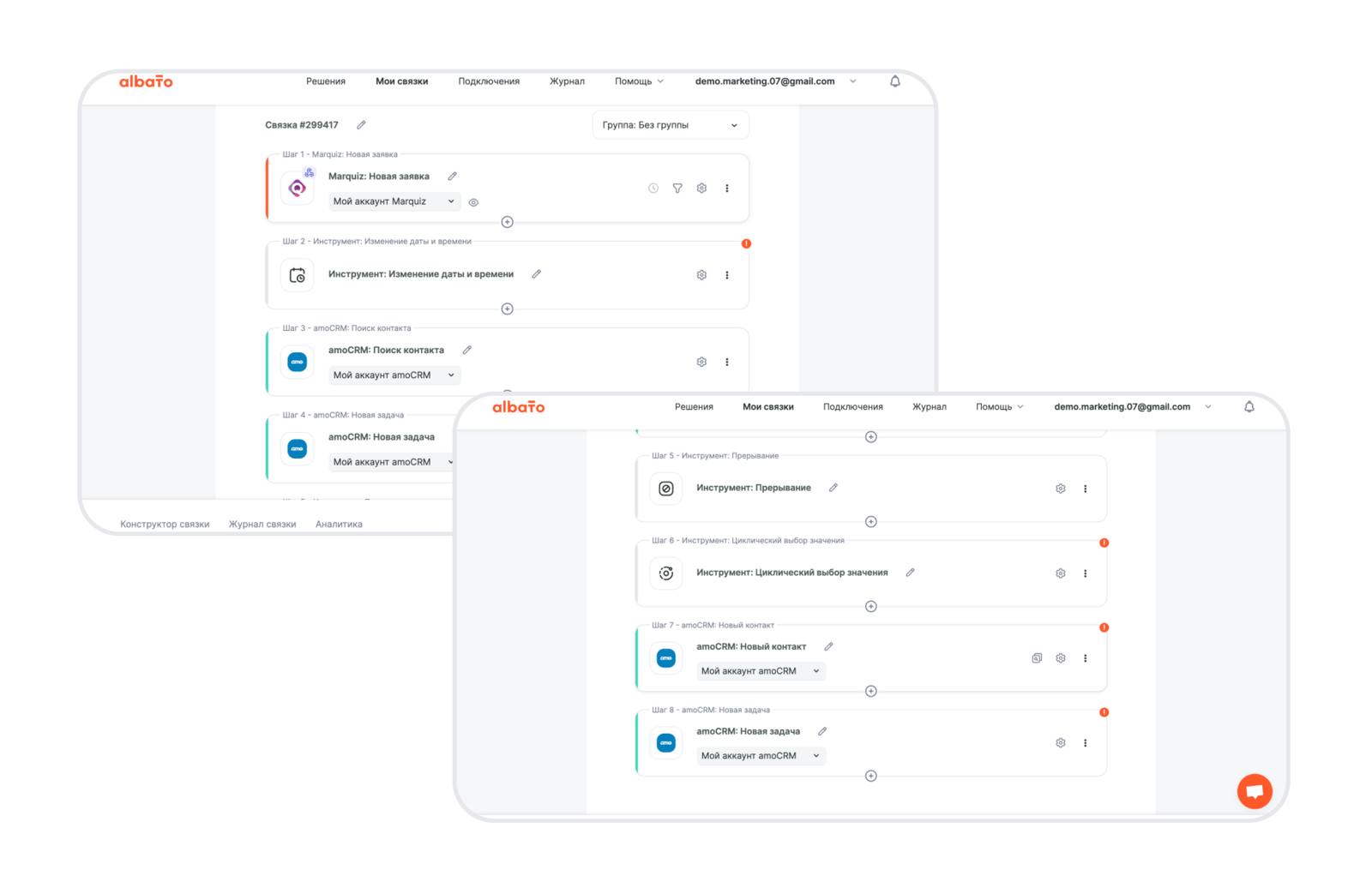Open settings gear for Marquiz: Новая заявка step
Viewport: 1372px width, 894px height.
[x=701, y=189]
